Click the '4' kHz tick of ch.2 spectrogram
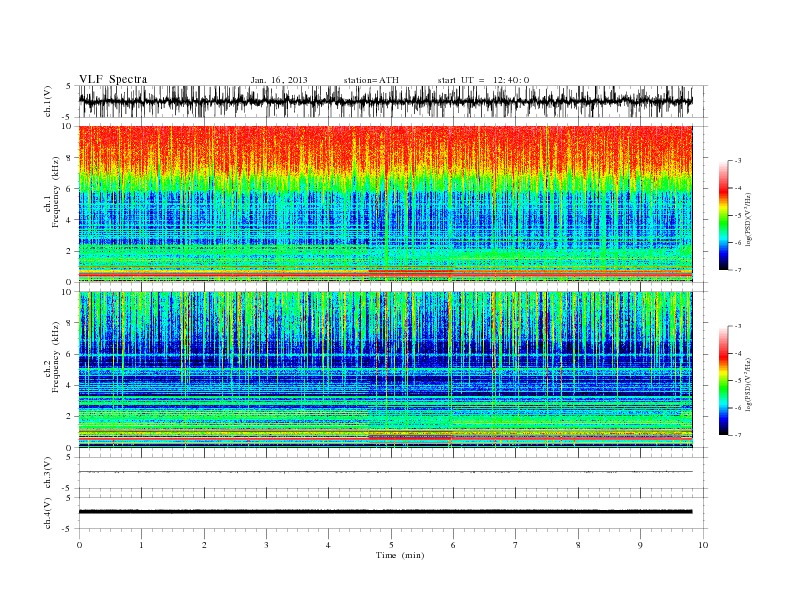Viewport: 792px width, 612px height. pos(70,385)
